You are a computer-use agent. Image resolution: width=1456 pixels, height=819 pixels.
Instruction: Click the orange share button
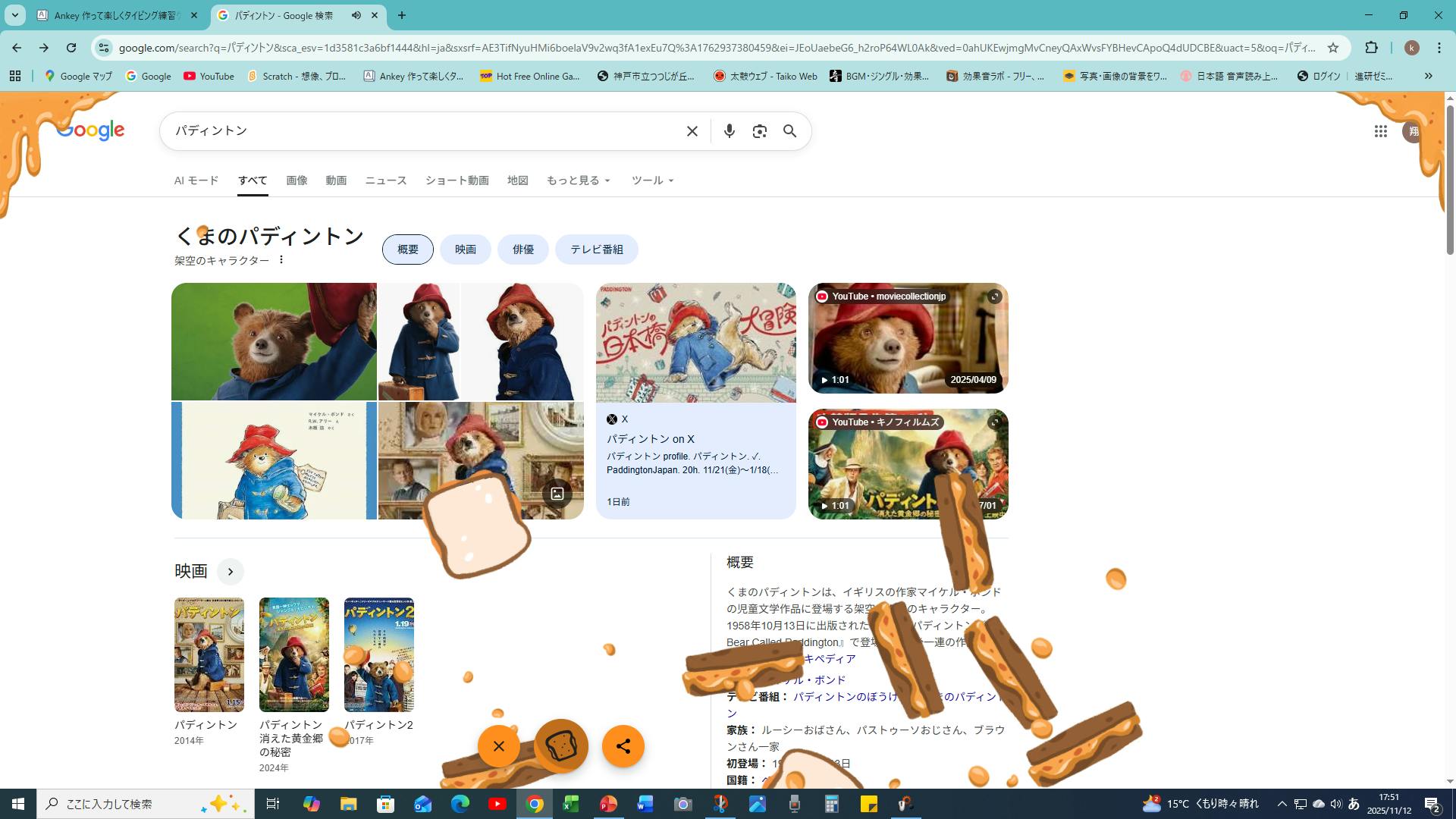[x=623, y=746]
